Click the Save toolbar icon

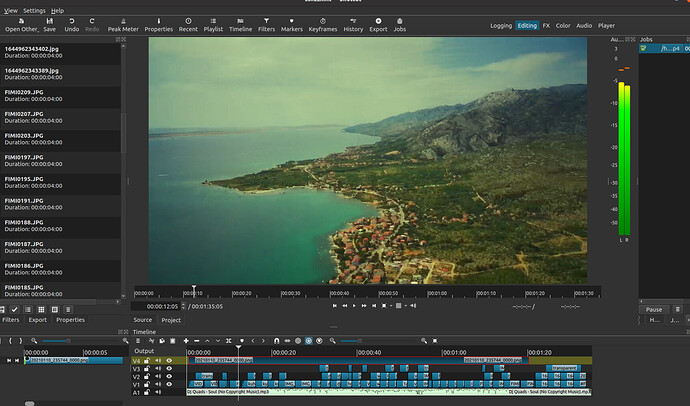point(50,25)
